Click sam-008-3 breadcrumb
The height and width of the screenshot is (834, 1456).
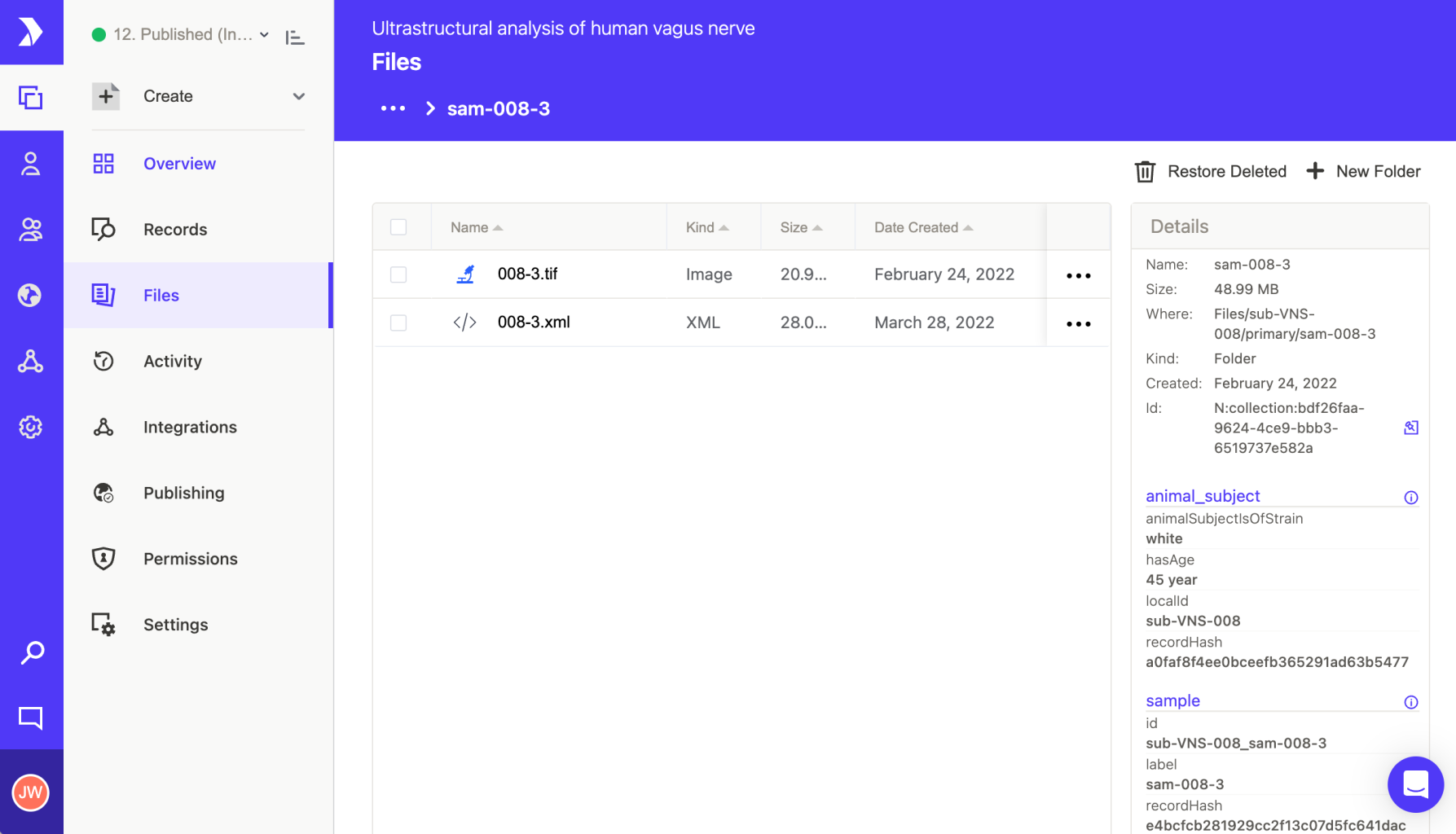click(x=499, y=108)
